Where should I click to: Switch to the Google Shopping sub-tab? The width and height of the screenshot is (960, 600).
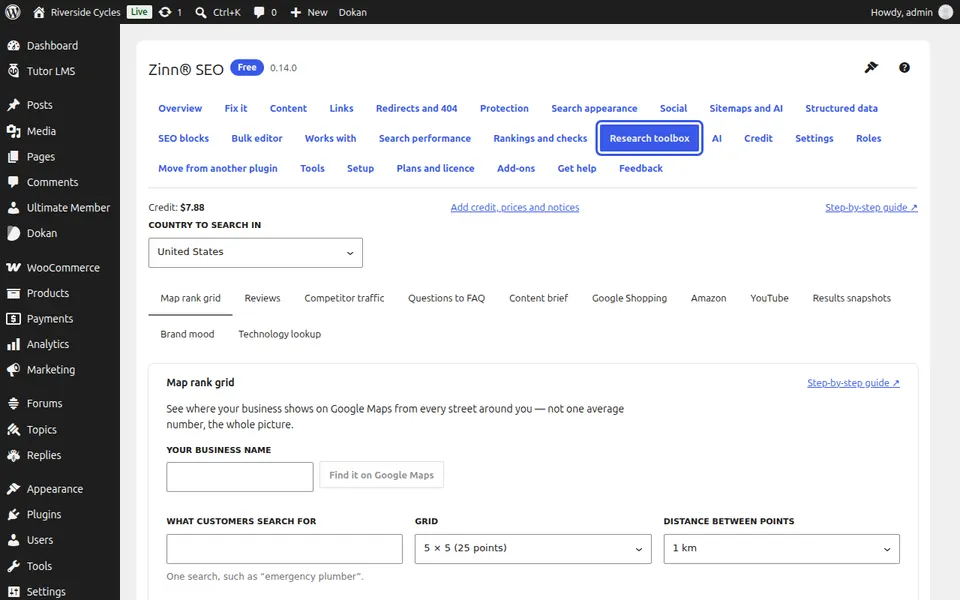(x=629, y=298)
